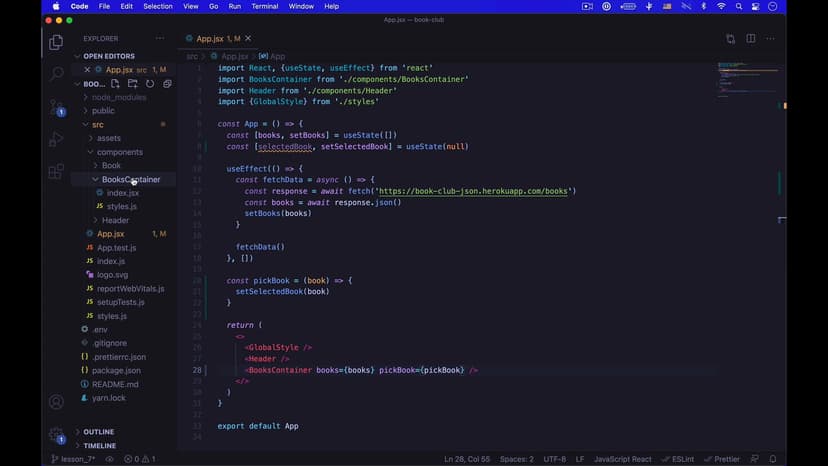The width and height of the screenshot is (828, 466).
Task: Expand the node_modules folder
Action: 118,97
